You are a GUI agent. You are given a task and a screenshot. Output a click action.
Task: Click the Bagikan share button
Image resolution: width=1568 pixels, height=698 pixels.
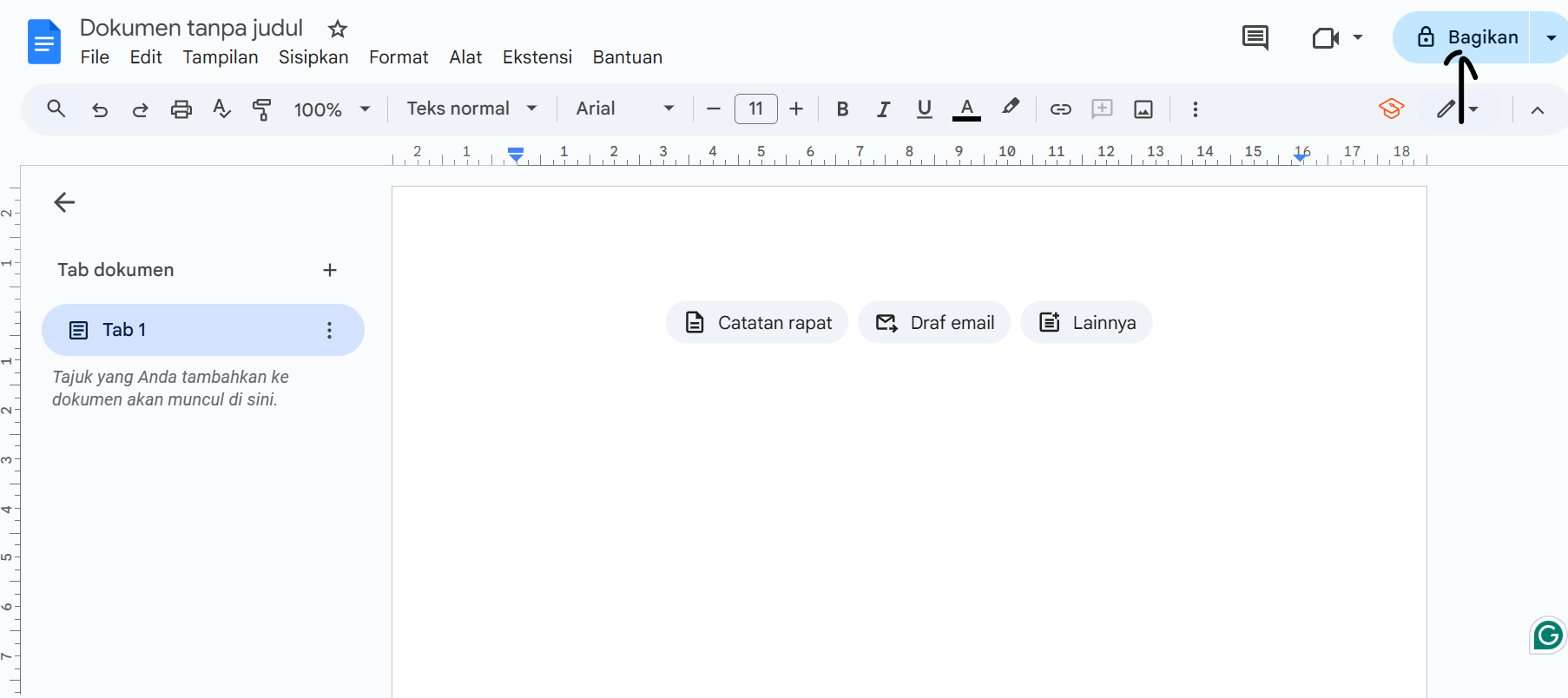coord(1466,37)
